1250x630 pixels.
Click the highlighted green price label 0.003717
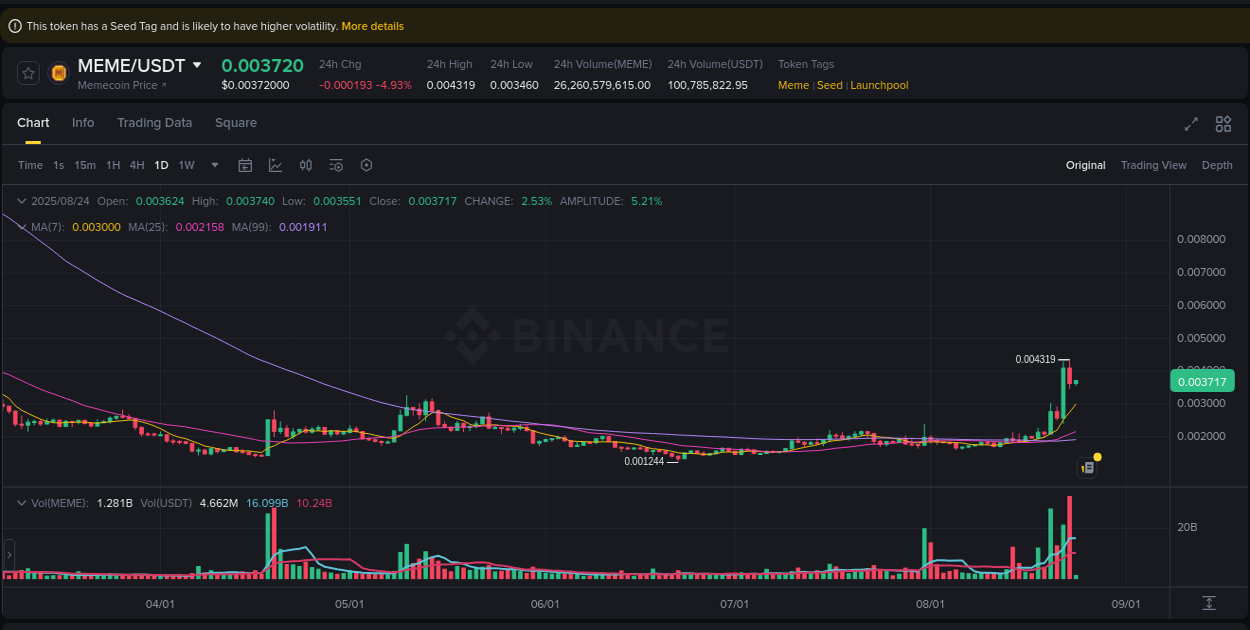pos(1202,381)
